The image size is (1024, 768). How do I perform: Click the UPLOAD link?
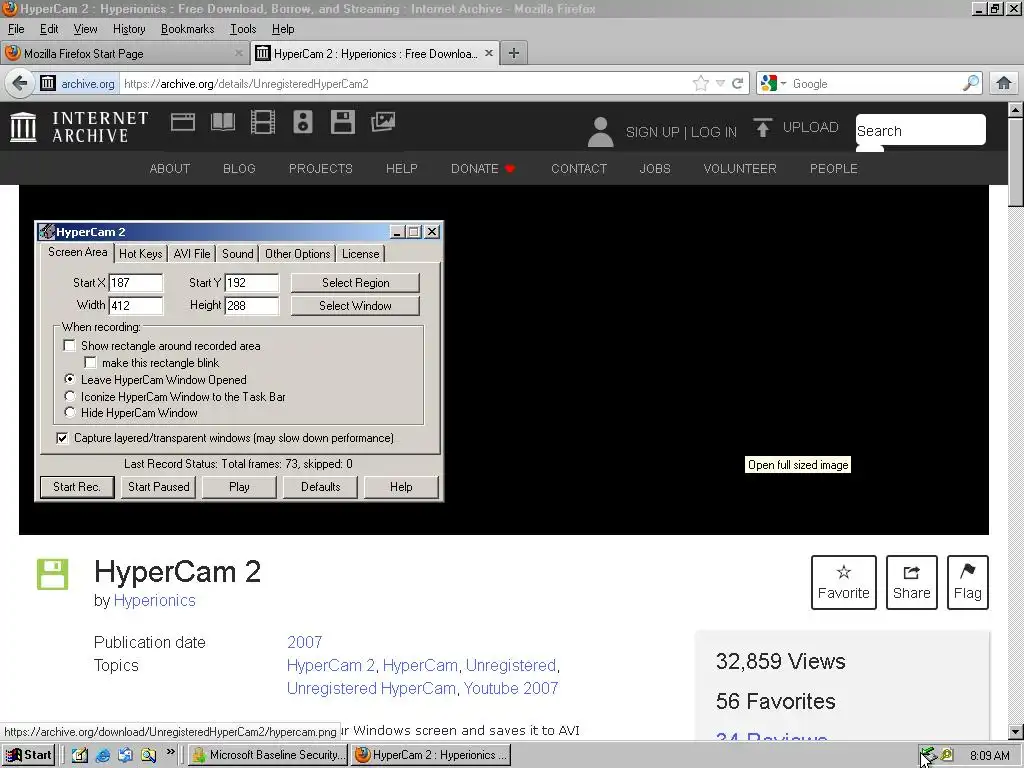810,127
